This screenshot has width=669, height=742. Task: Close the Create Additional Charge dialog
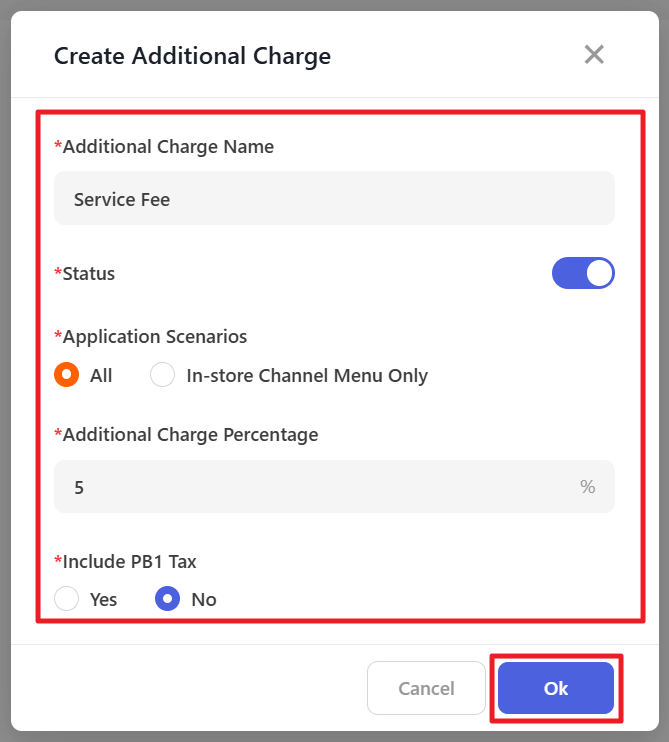point(594,55)
